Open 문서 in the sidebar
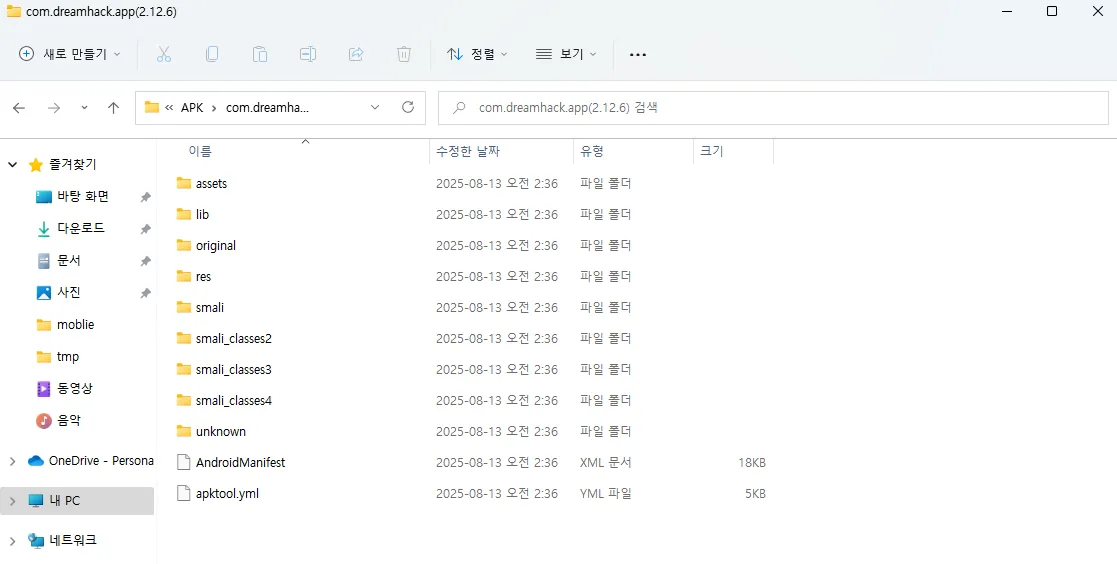Viewport: 1117px width, 564px height. pyautogui.click(x=68, y=261)
